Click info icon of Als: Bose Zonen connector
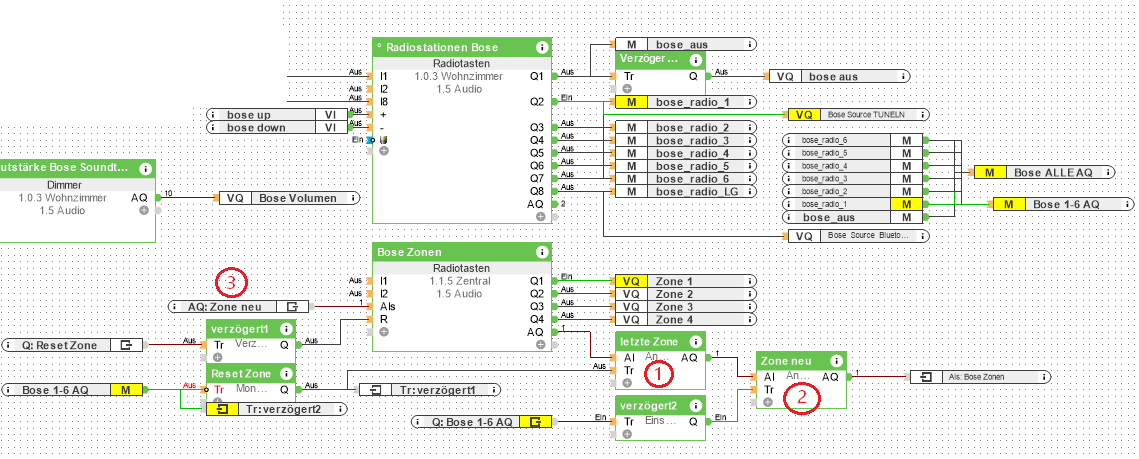Image resolution: width=1139 pixels, height=459 pixels. [x=1044, y=377]
